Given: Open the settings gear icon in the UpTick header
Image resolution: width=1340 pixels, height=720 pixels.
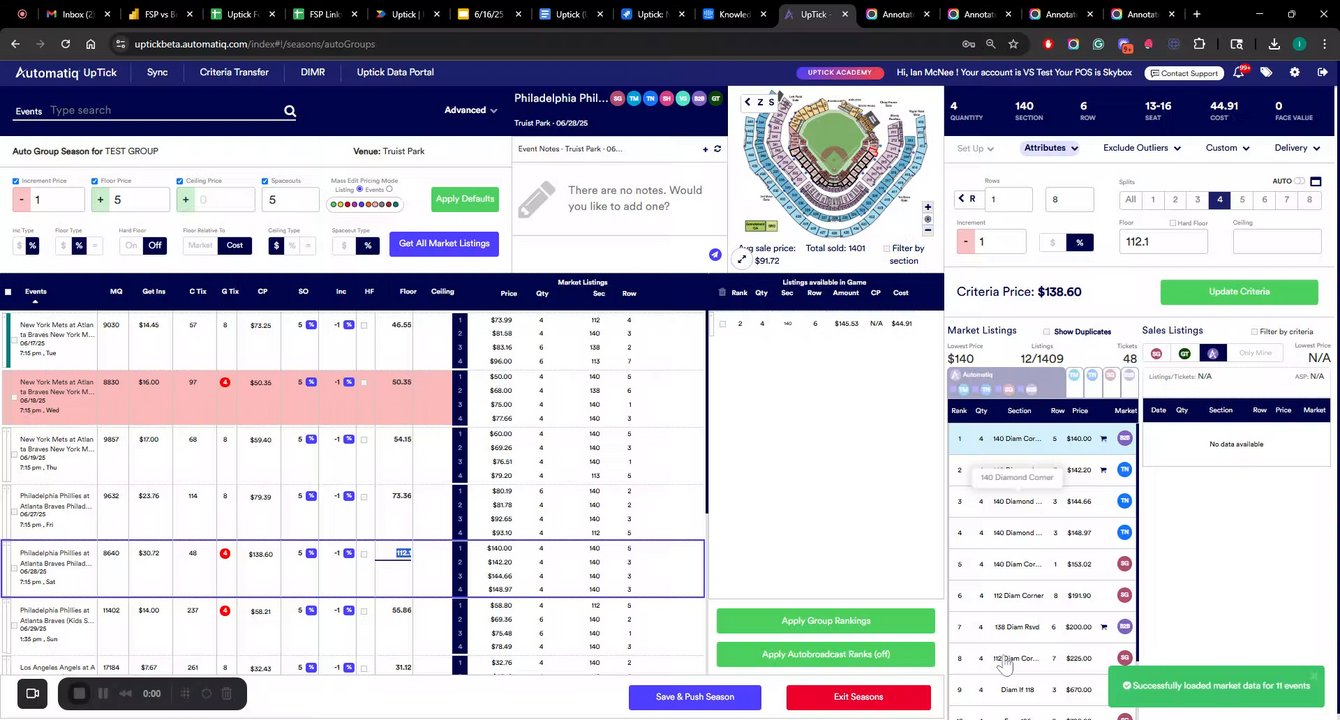Looking at the screenshot, I should point(1294,72).
